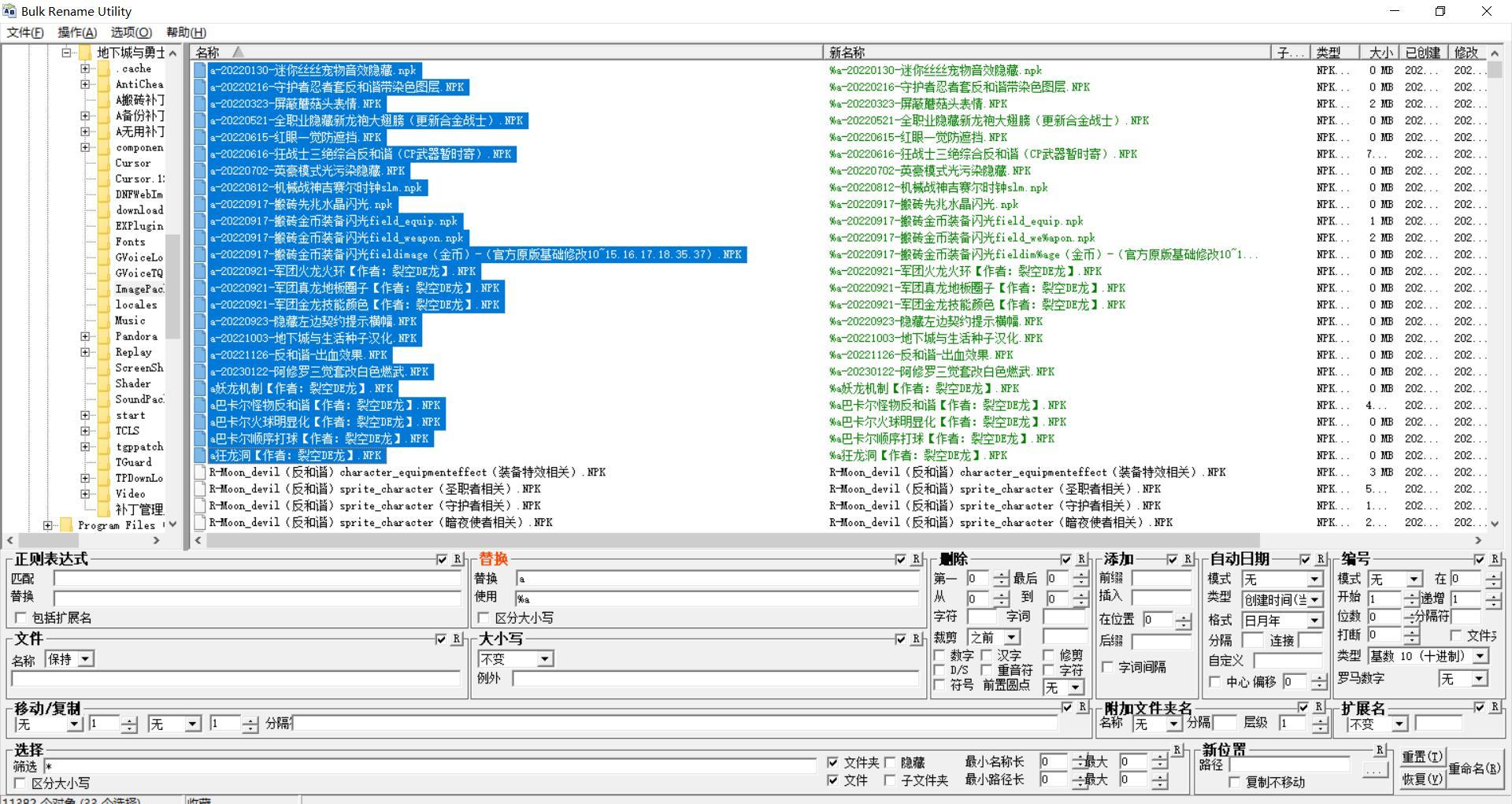Image resolution: width=1512 pixels, height=804 pixels.
Task: Open the 选项(O) menu
Action: tap(131, 32)
